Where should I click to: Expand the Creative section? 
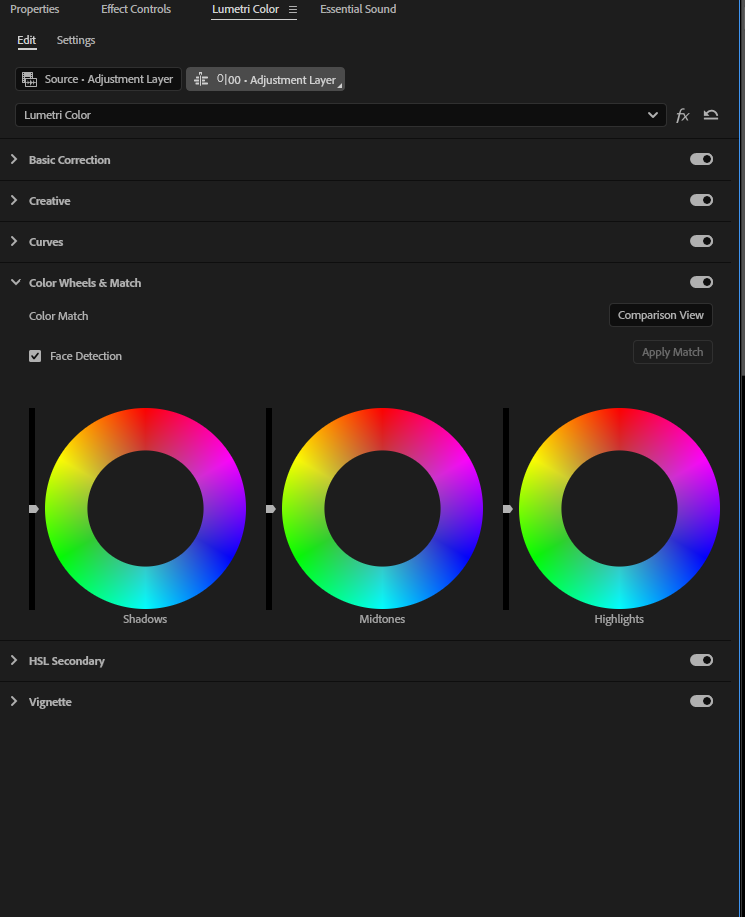[x=14, y=200]
